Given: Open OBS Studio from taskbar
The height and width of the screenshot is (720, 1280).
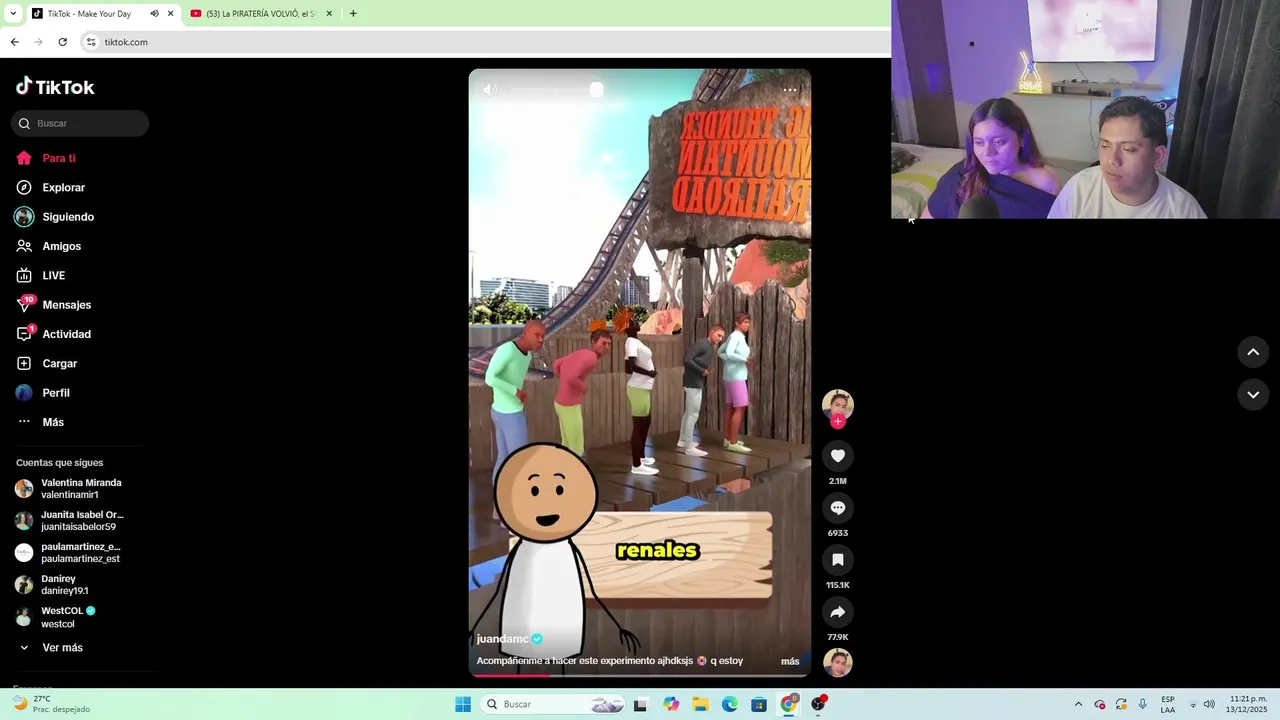Looking at the screenshot, I should pyautogui.click(x=819, y=704).
